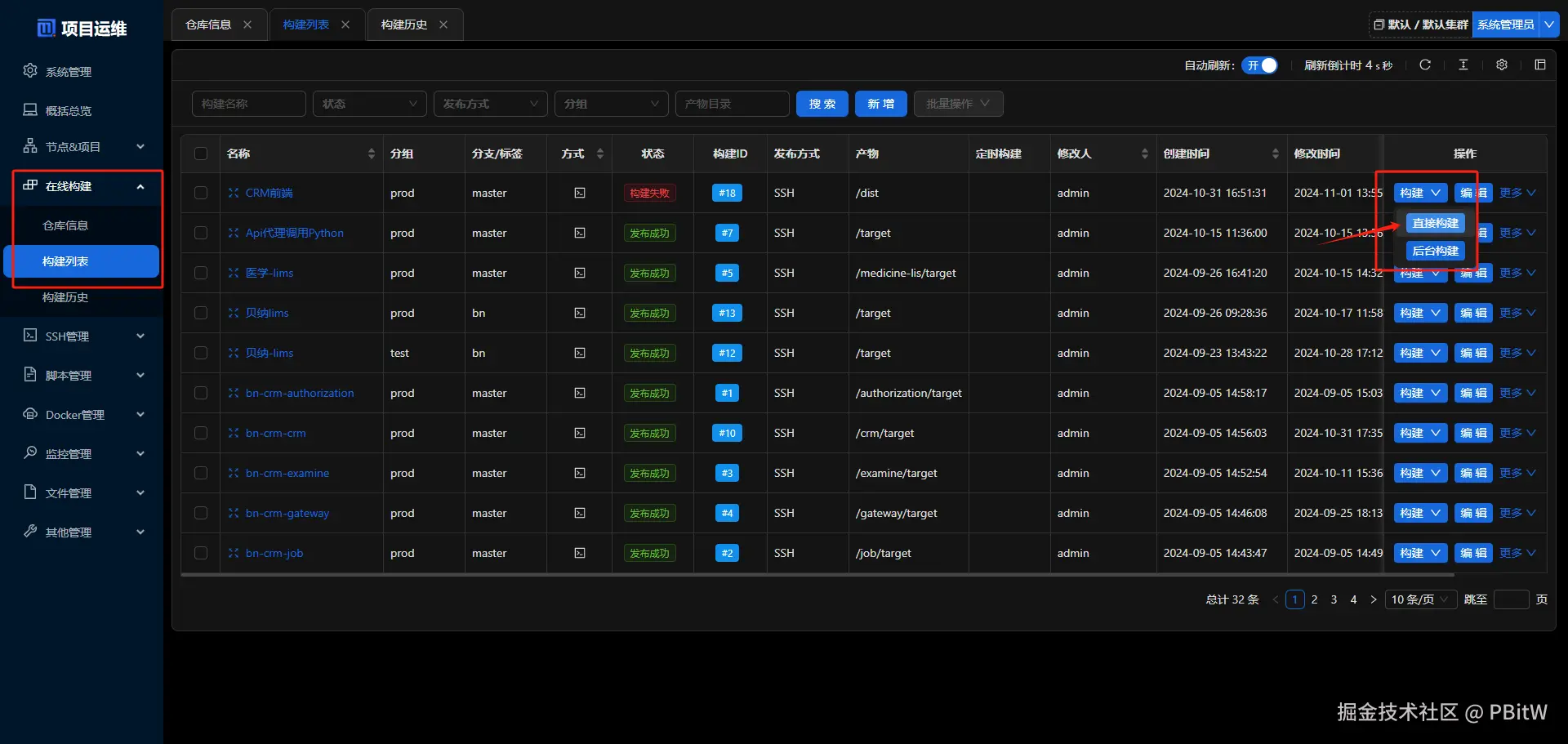Click the monitor icon beside 概括总览
Image resolution: width=1568 pixels, height=744 pixels.
click(30, 110)
